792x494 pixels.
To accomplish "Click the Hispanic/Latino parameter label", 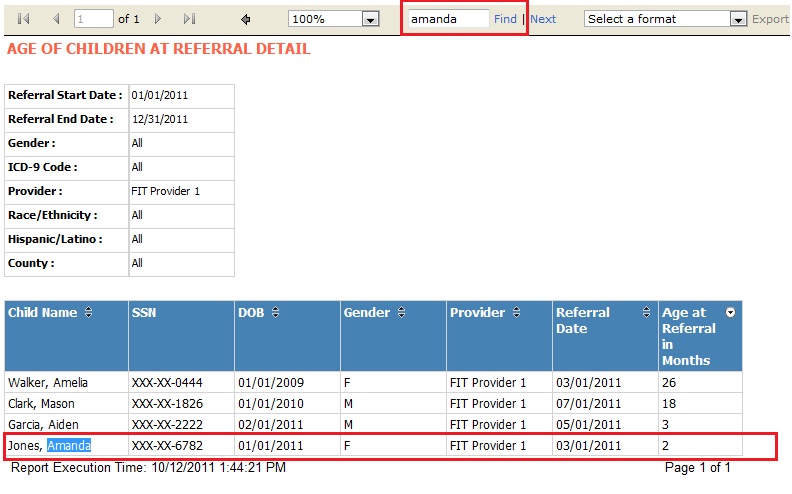I will (x=56, y=239).
